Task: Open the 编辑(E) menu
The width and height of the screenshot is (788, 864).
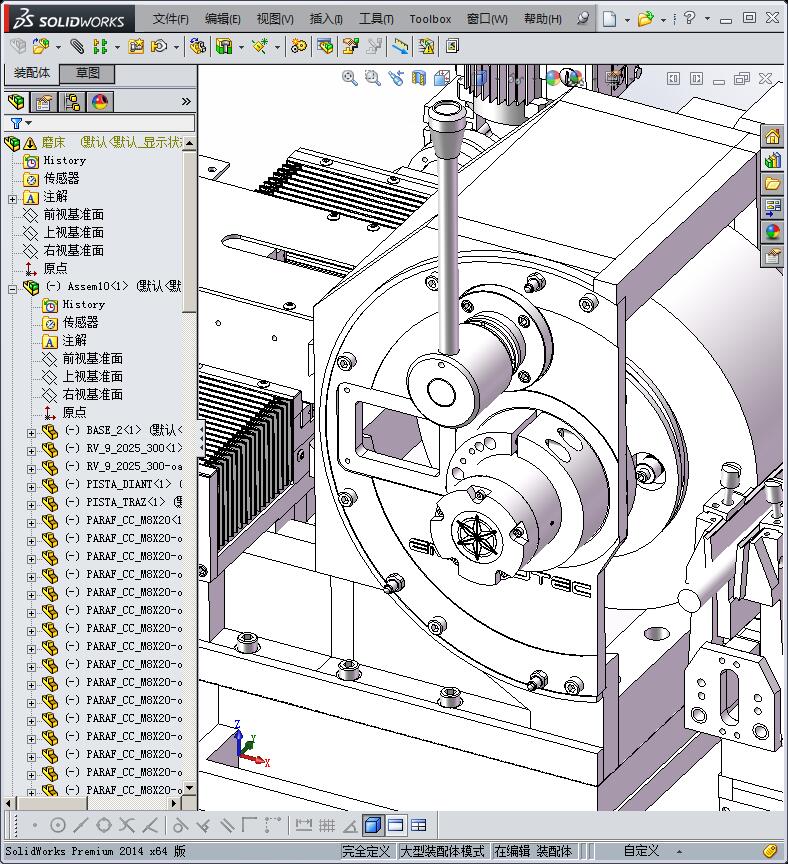Action: click(x=222, y=19)
